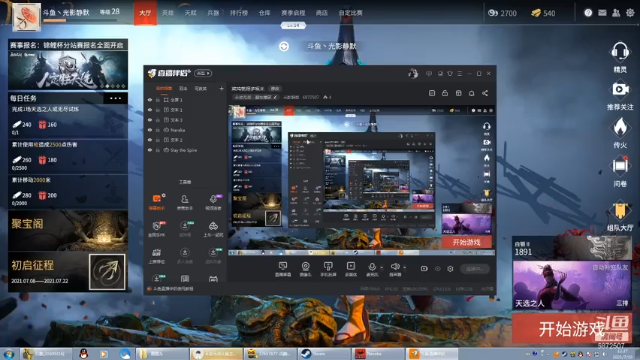This screenshot has height=360, width=640.
Task: Toggle visibility of the Slay the Spire source
Action: (x=150, y=150)
